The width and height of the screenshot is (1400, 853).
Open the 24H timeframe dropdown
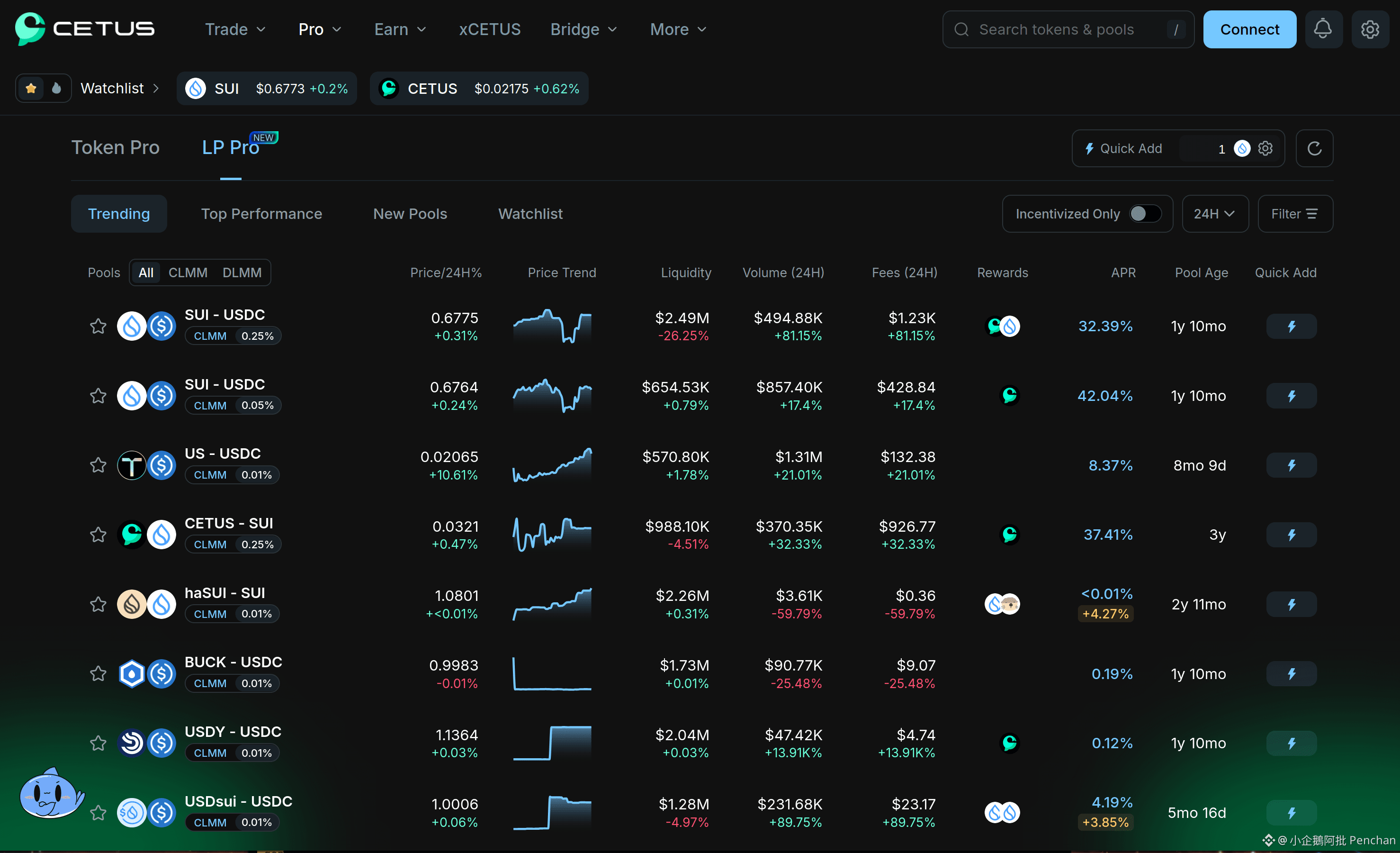(x=1215, y=214)
